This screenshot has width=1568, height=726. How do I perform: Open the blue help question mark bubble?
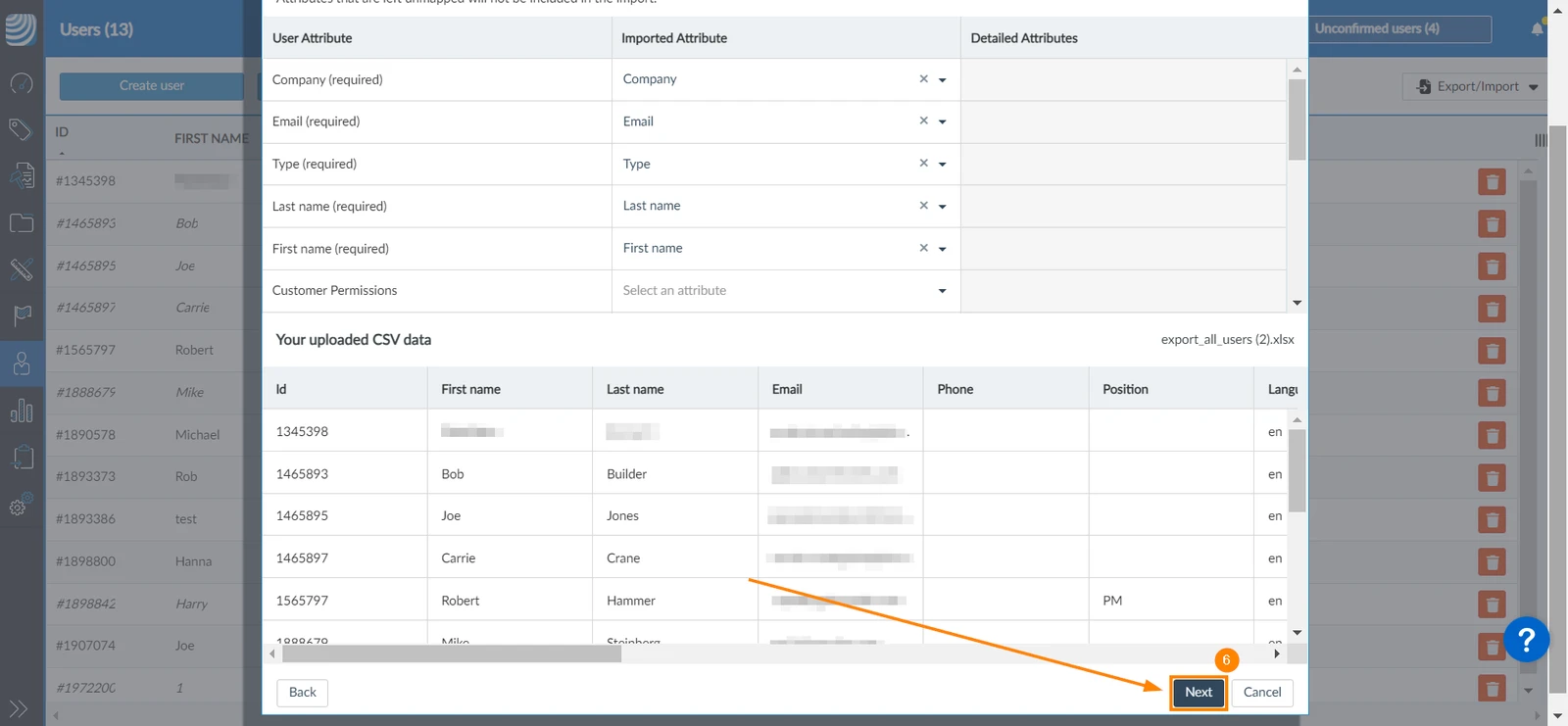click(1526, 640)
